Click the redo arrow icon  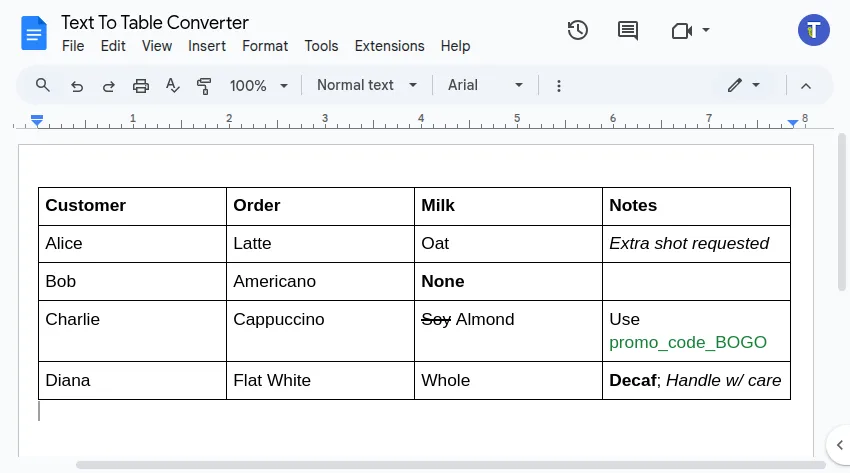click(x=108, y=86)
